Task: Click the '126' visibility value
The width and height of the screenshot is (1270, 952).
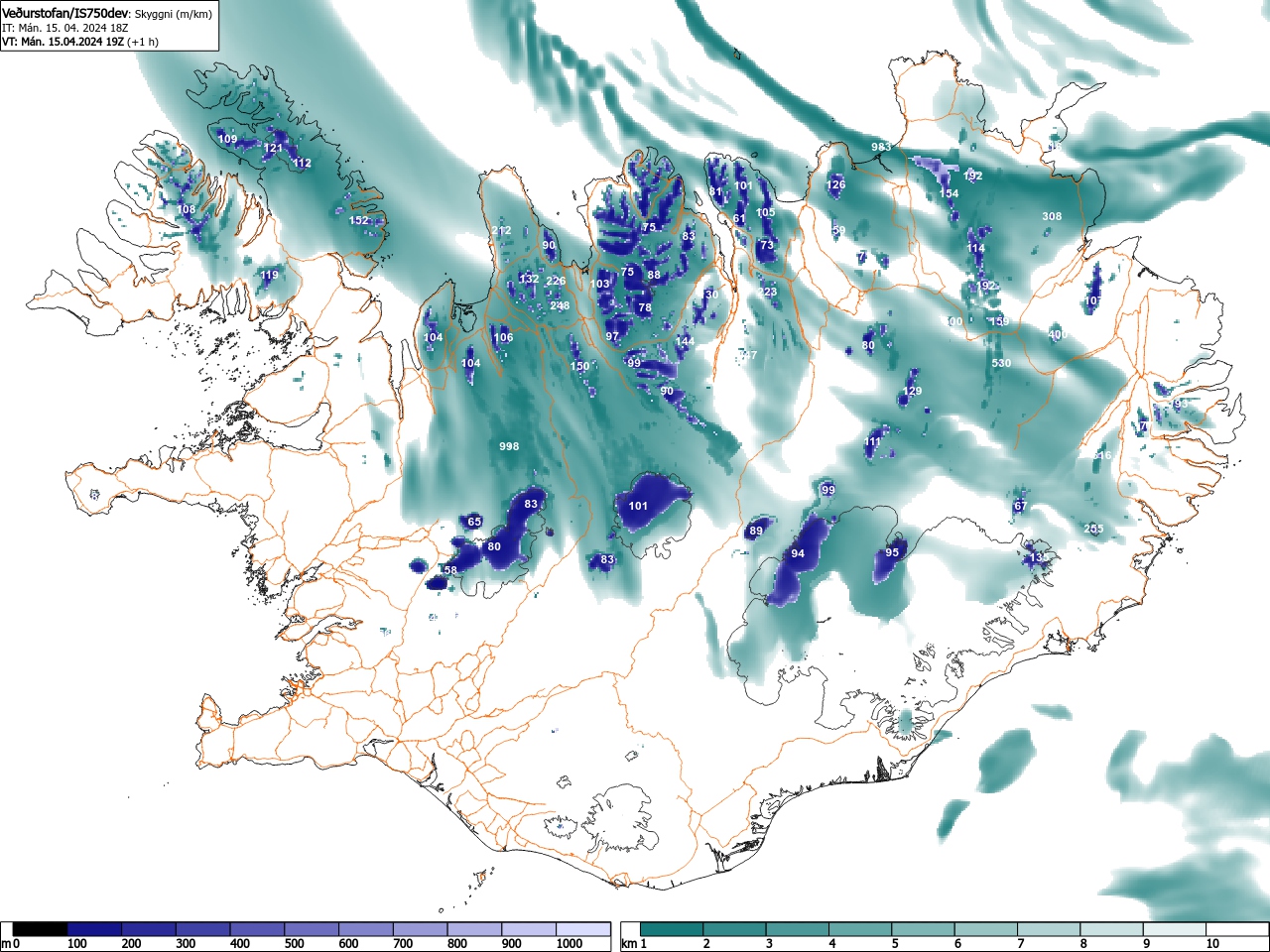Action: [836, 184]
